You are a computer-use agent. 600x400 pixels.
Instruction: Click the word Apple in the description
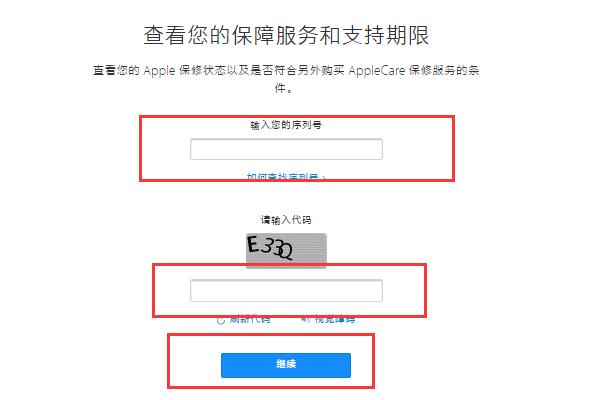coord(159,71)
